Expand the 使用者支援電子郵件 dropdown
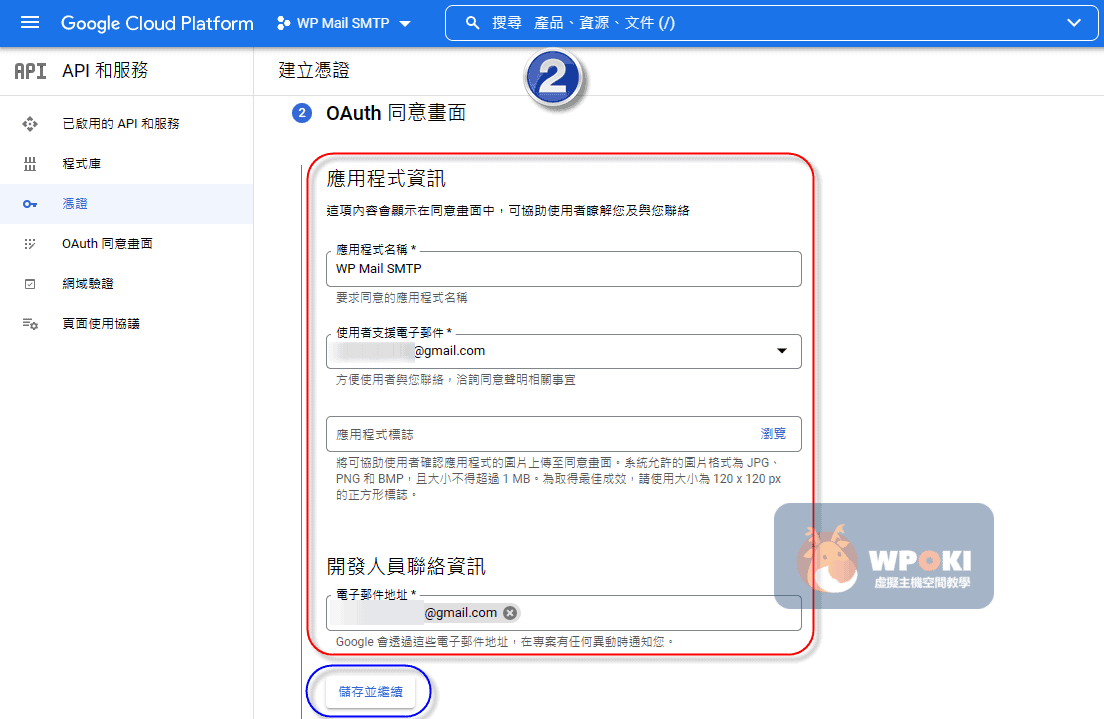The image size is (1104, 719). pyautogui.click(x=781, y=351)
